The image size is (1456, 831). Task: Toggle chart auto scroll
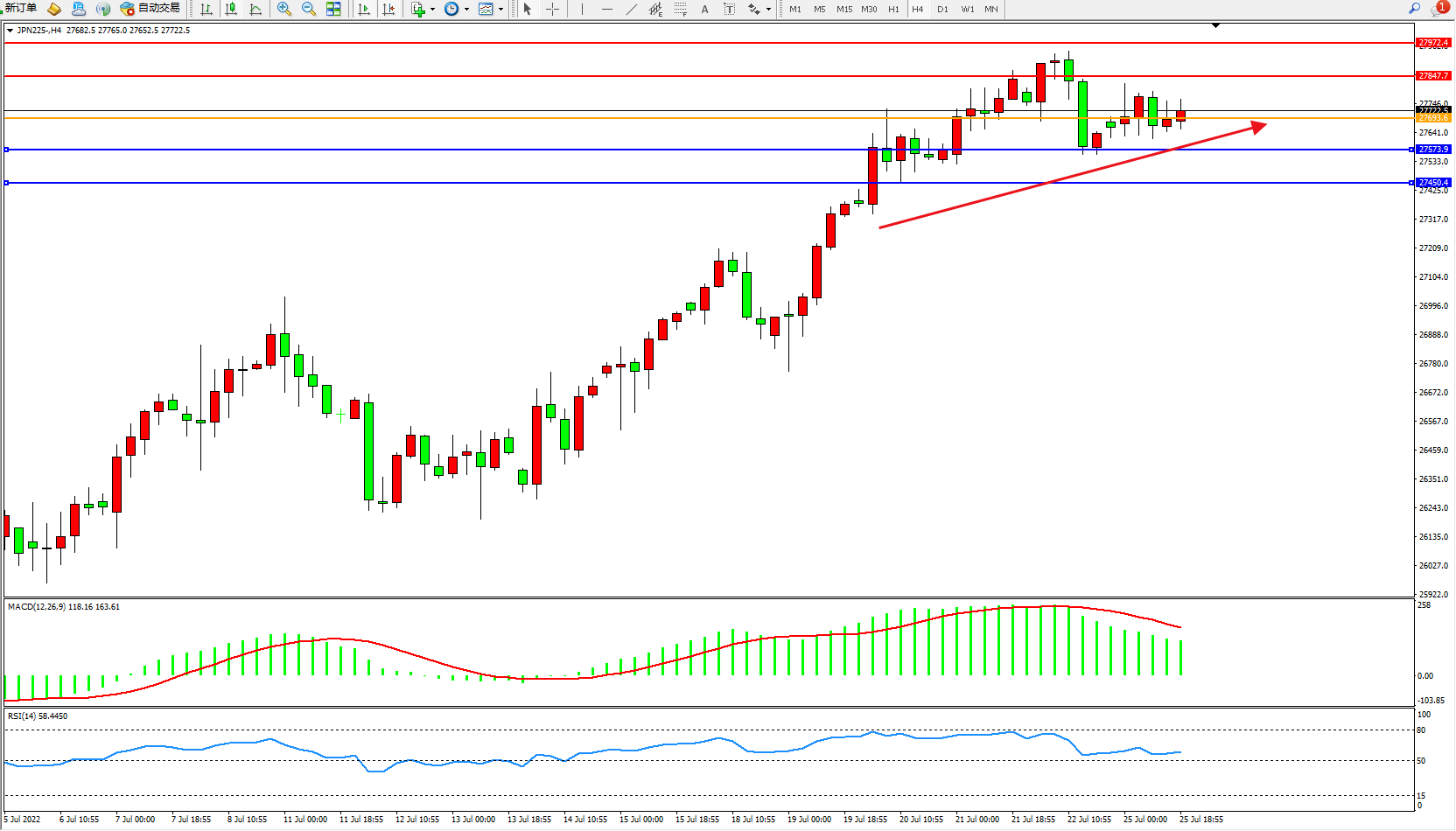(x=364, y=9)
